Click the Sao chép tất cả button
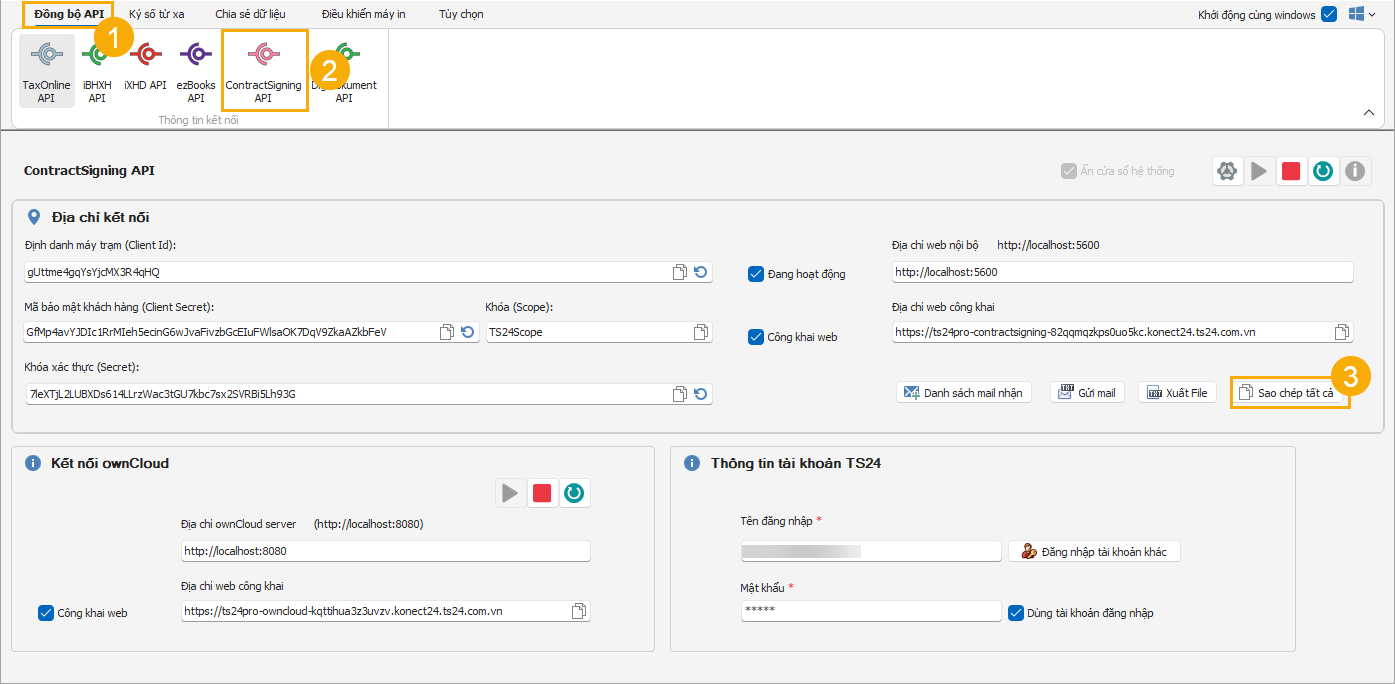The width and height of the screenshot is (1395, 684). 1289,393
